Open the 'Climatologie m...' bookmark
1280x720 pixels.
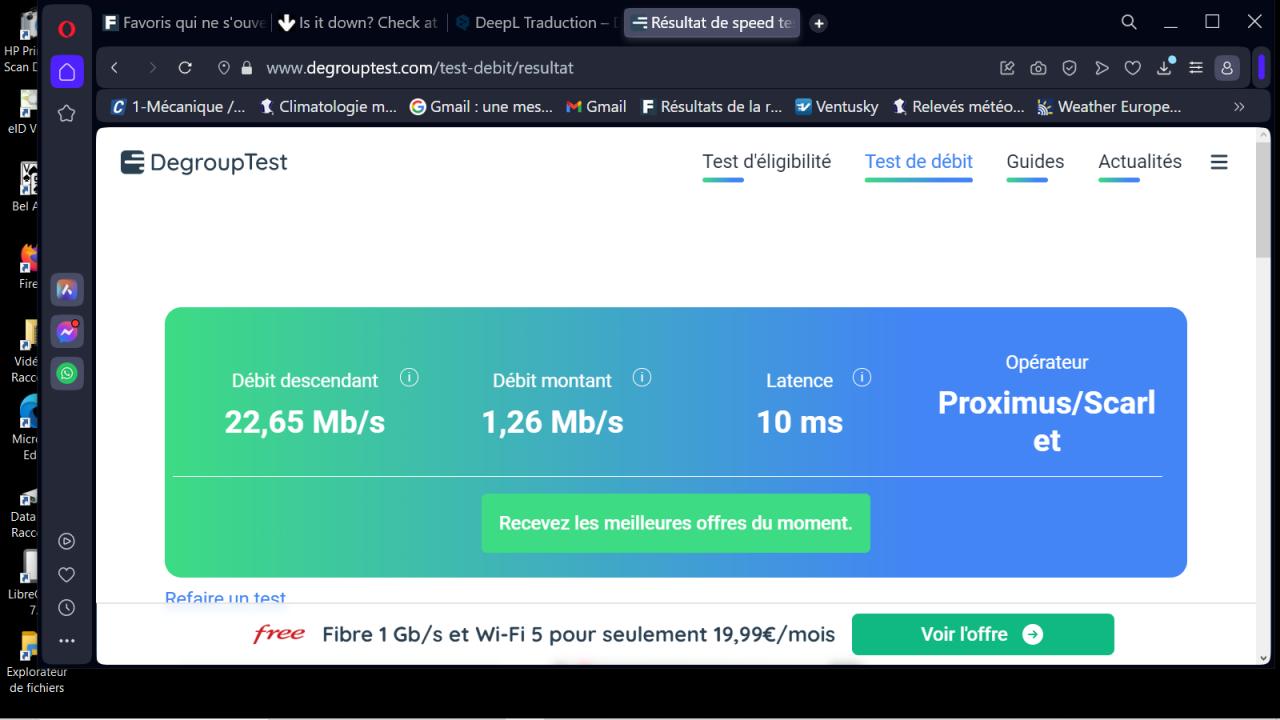tap(329, 106)
